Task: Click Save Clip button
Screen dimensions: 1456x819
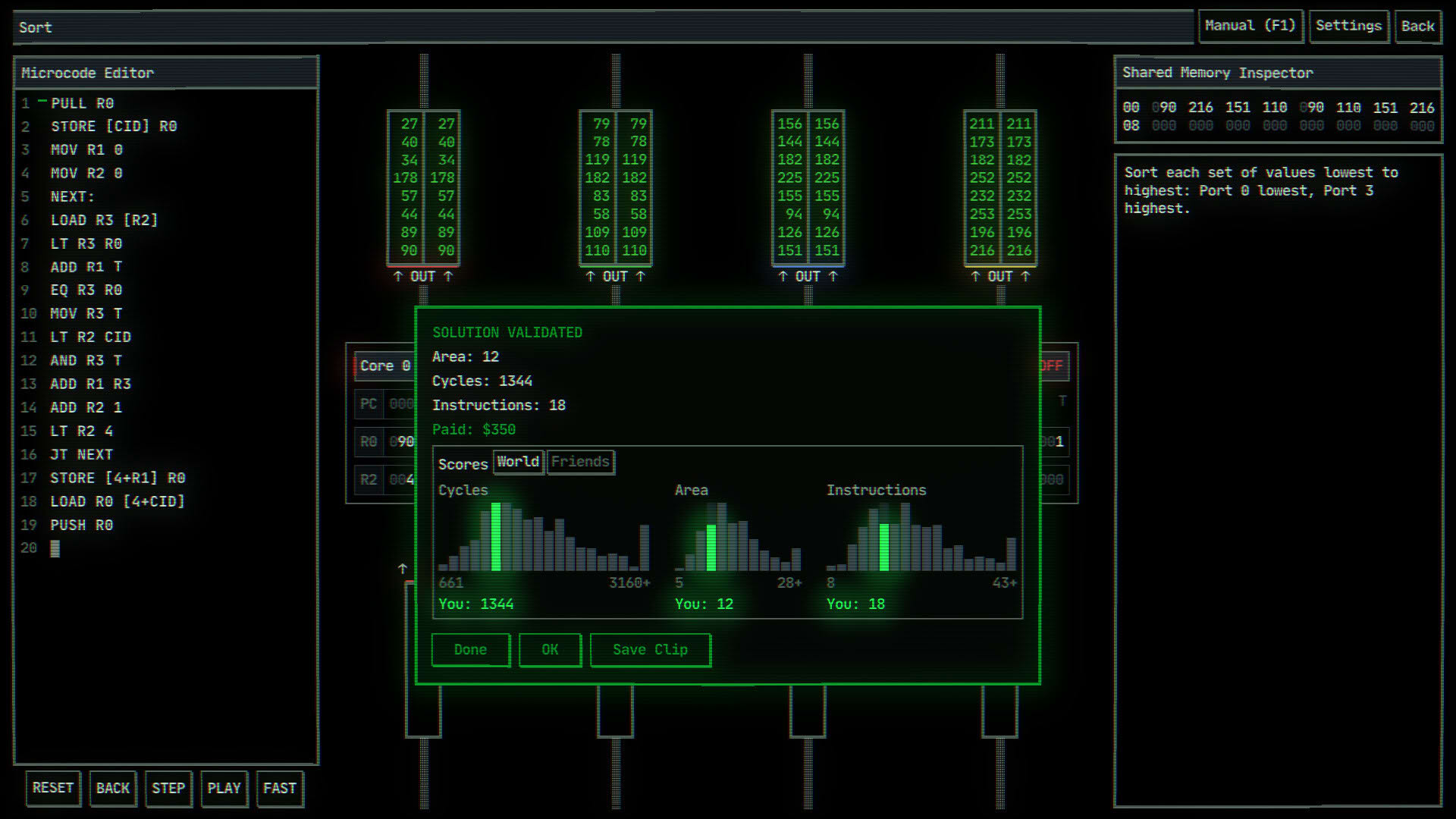Action: 650,650
